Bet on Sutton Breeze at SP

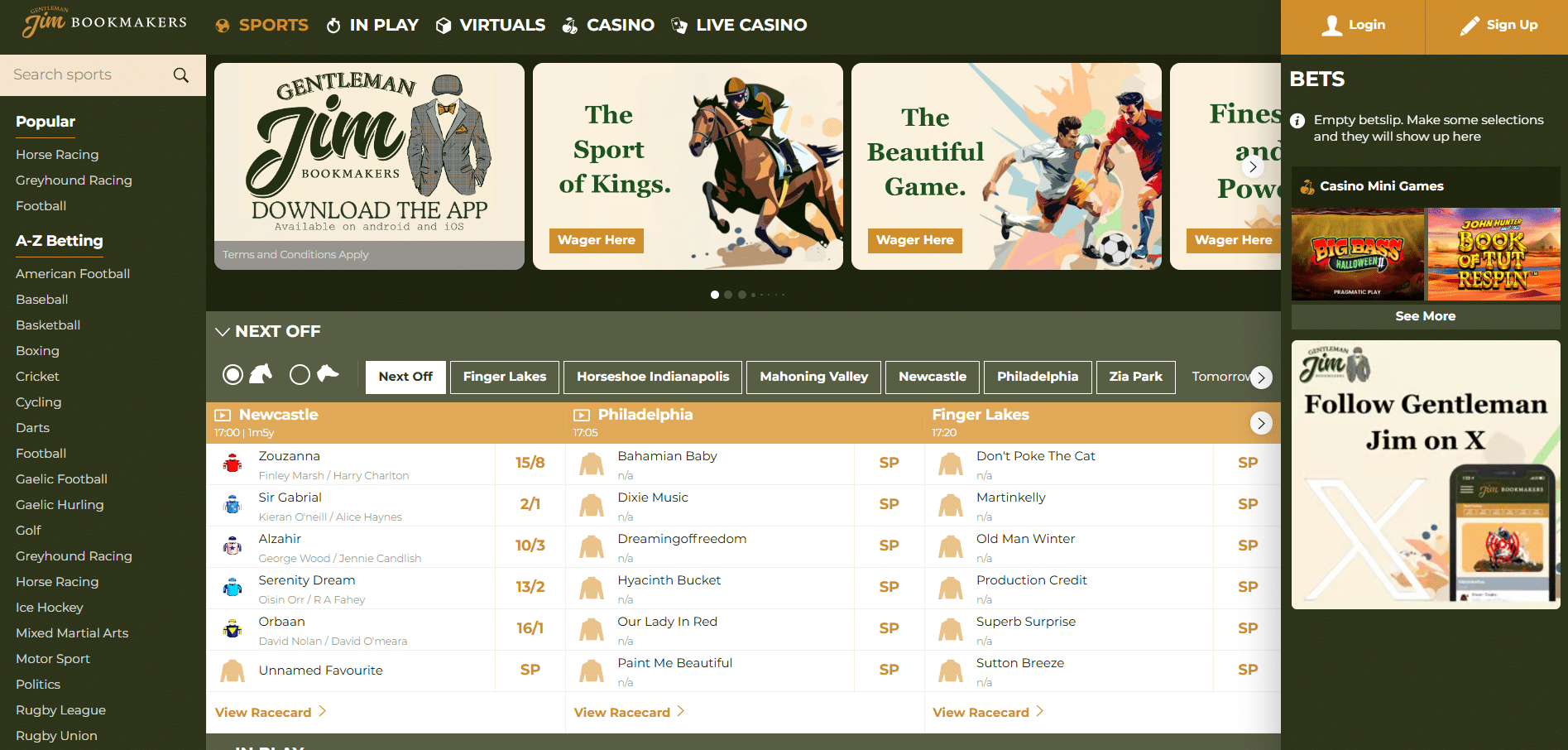click(x=1248, y=671)
